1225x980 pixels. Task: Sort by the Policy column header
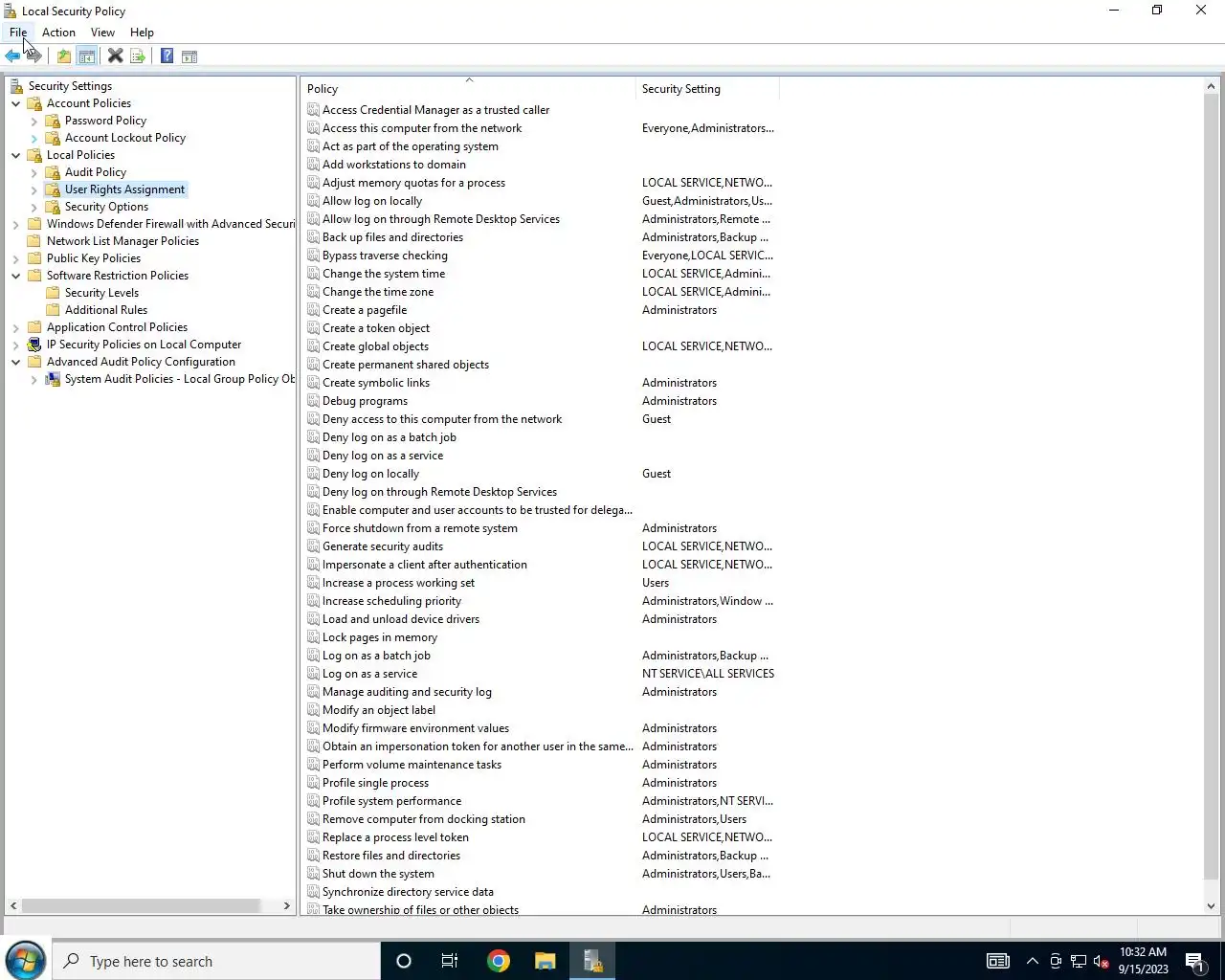[468, 89]
